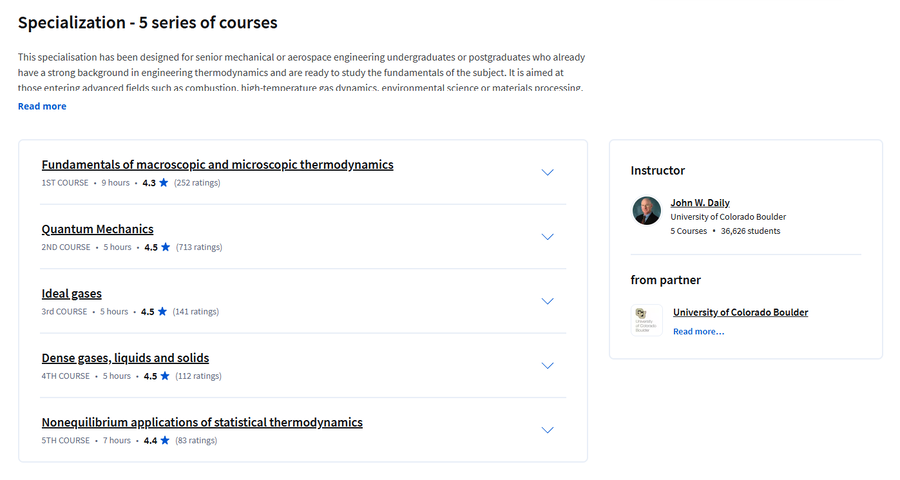Click the University of Colorado Boulder logo

646,320
